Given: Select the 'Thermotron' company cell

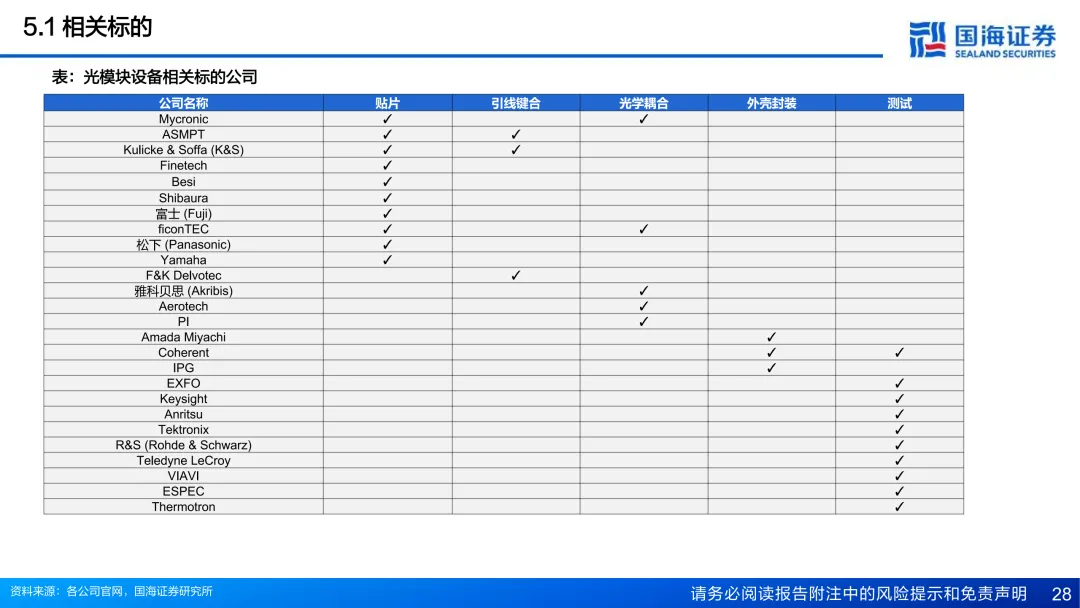Looking at the screenshot, I should (183, 507).
